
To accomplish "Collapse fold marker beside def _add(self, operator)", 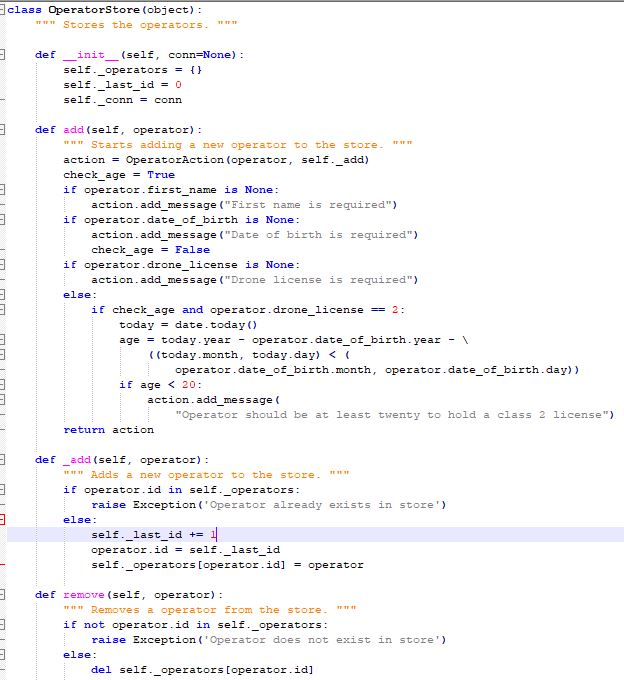I will click(2, 460).
